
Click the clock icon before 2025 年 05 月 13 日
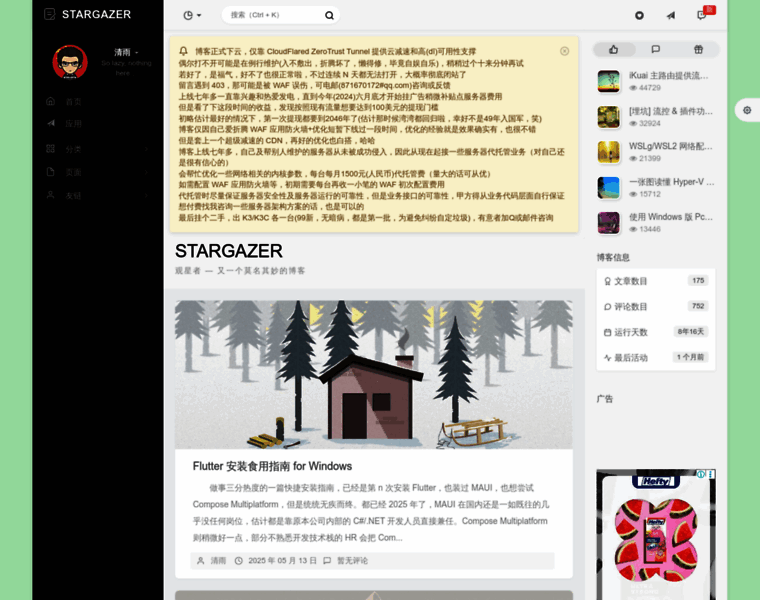coord(238,561)
